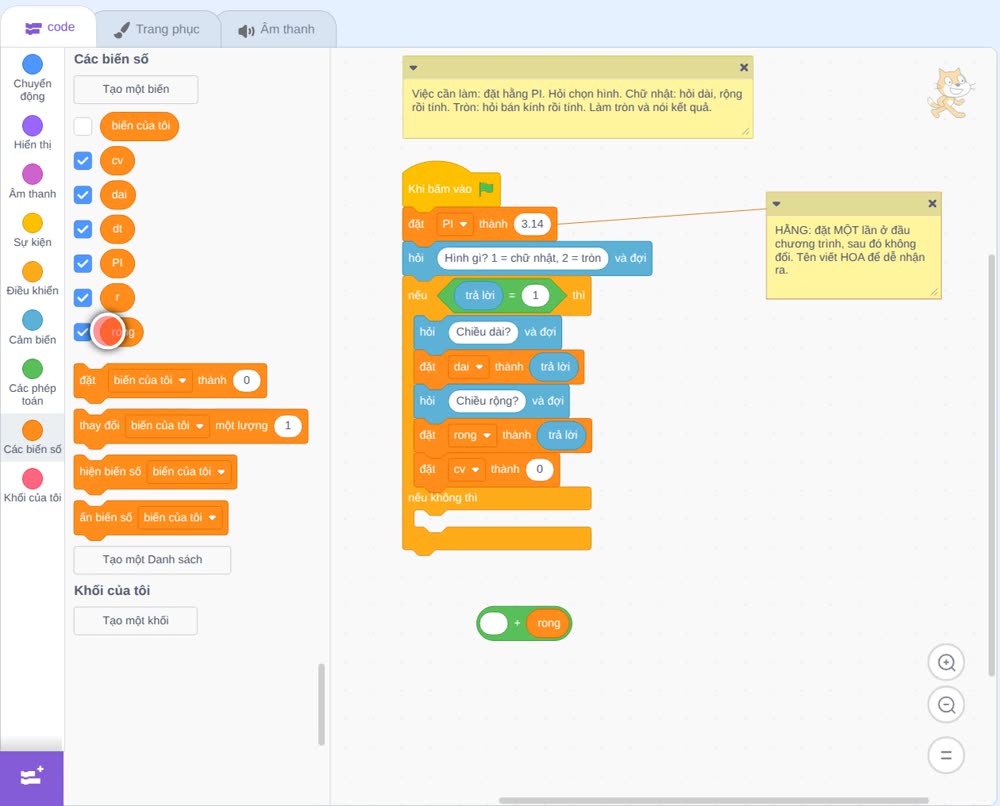Select the Chuyển động category circle
The width and height of the screenshot is (1000, 806).
pyautogui.click(x=33, y=64)
